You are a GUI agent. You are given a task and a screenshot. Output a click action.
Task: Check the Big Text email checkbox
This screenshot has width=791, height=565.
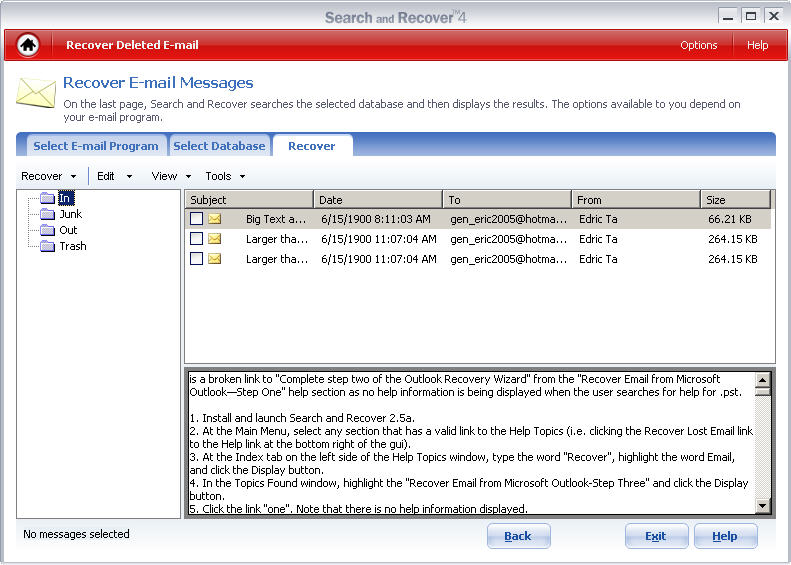point(197,219)
